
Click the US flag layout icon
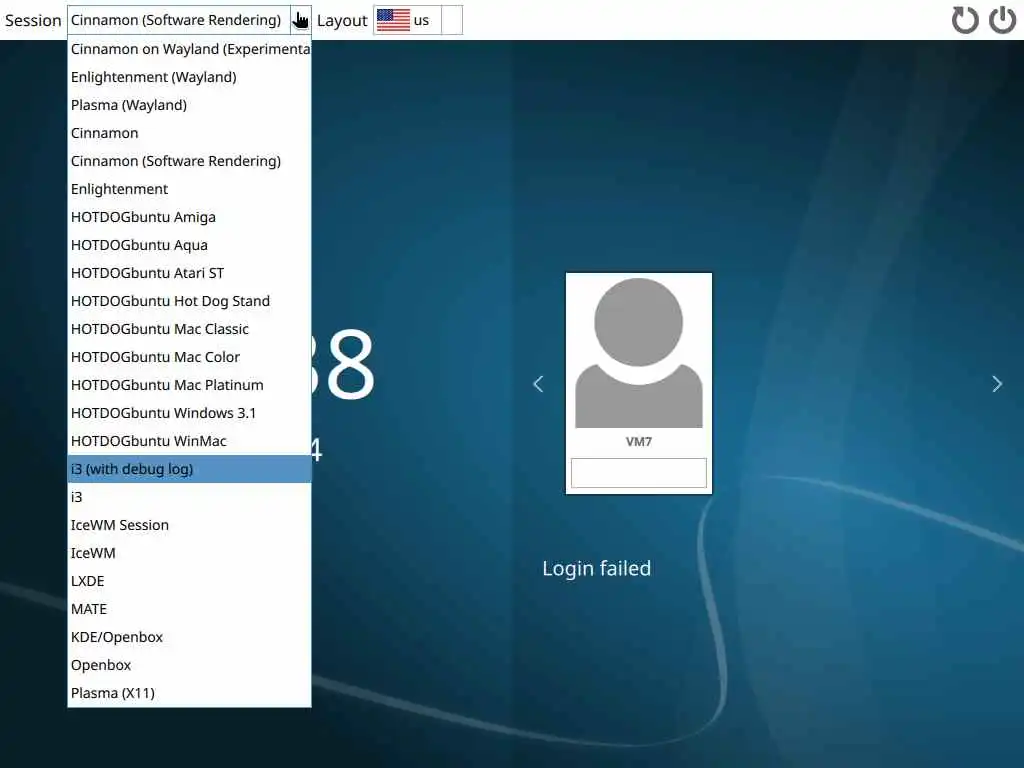(393, 20)
